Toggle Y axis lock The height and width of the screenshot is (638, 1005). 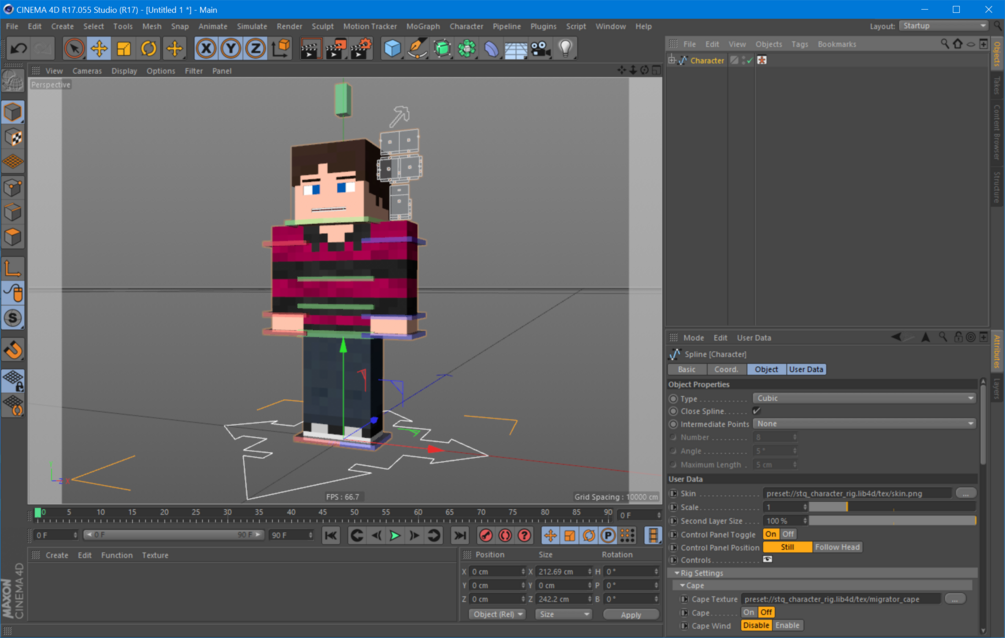pyautogui.click(x=230, y=48)
